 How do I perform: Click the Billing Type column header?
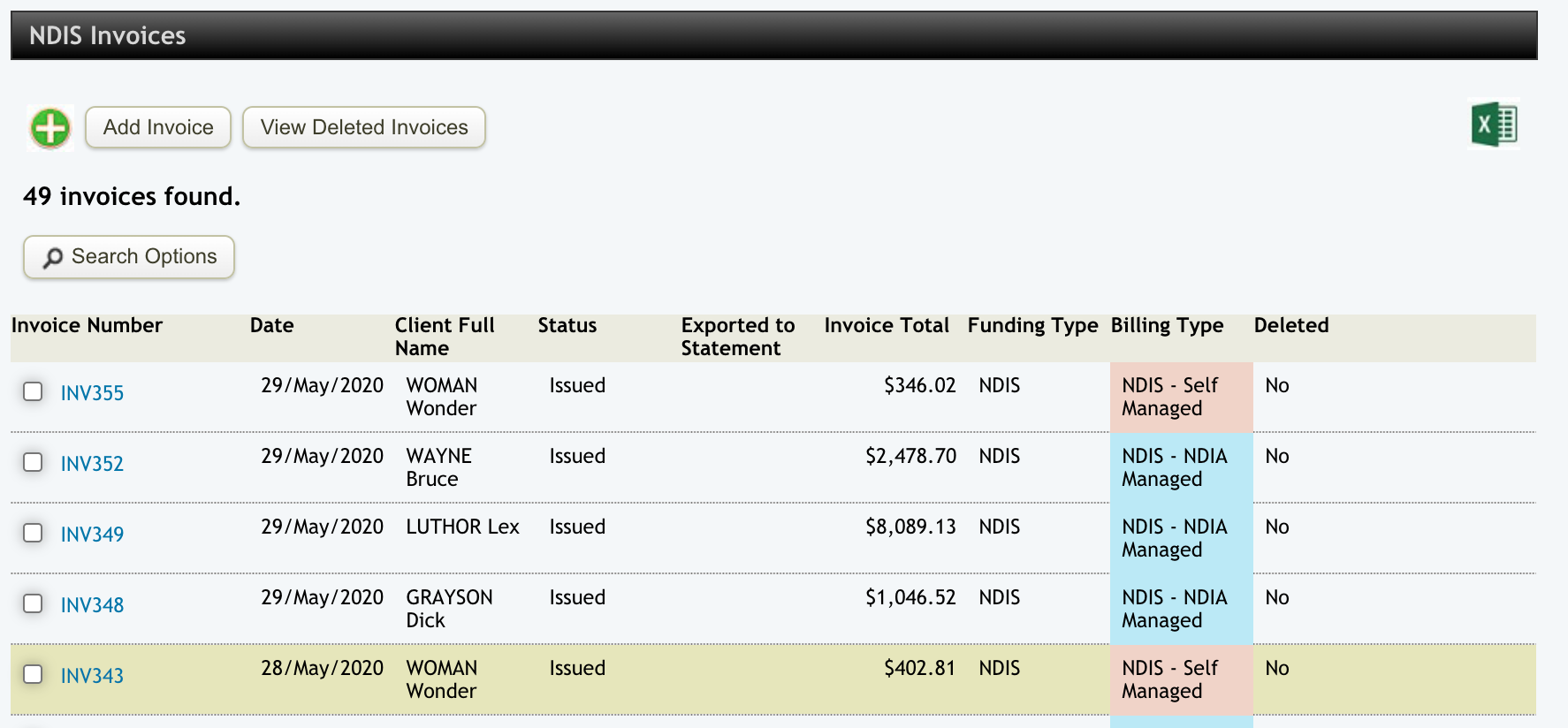1167,325
